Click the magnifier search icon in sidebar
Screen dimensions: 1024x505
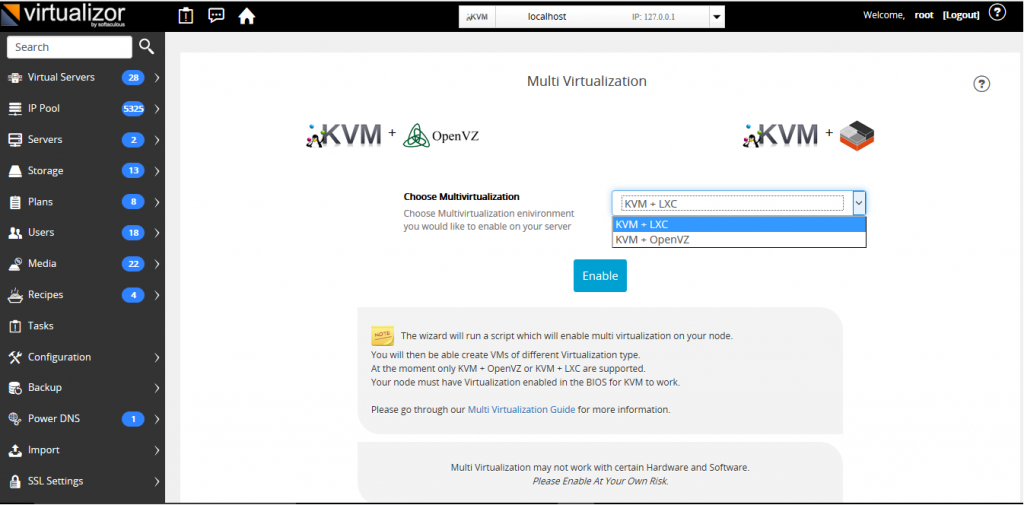pos(147,46)
